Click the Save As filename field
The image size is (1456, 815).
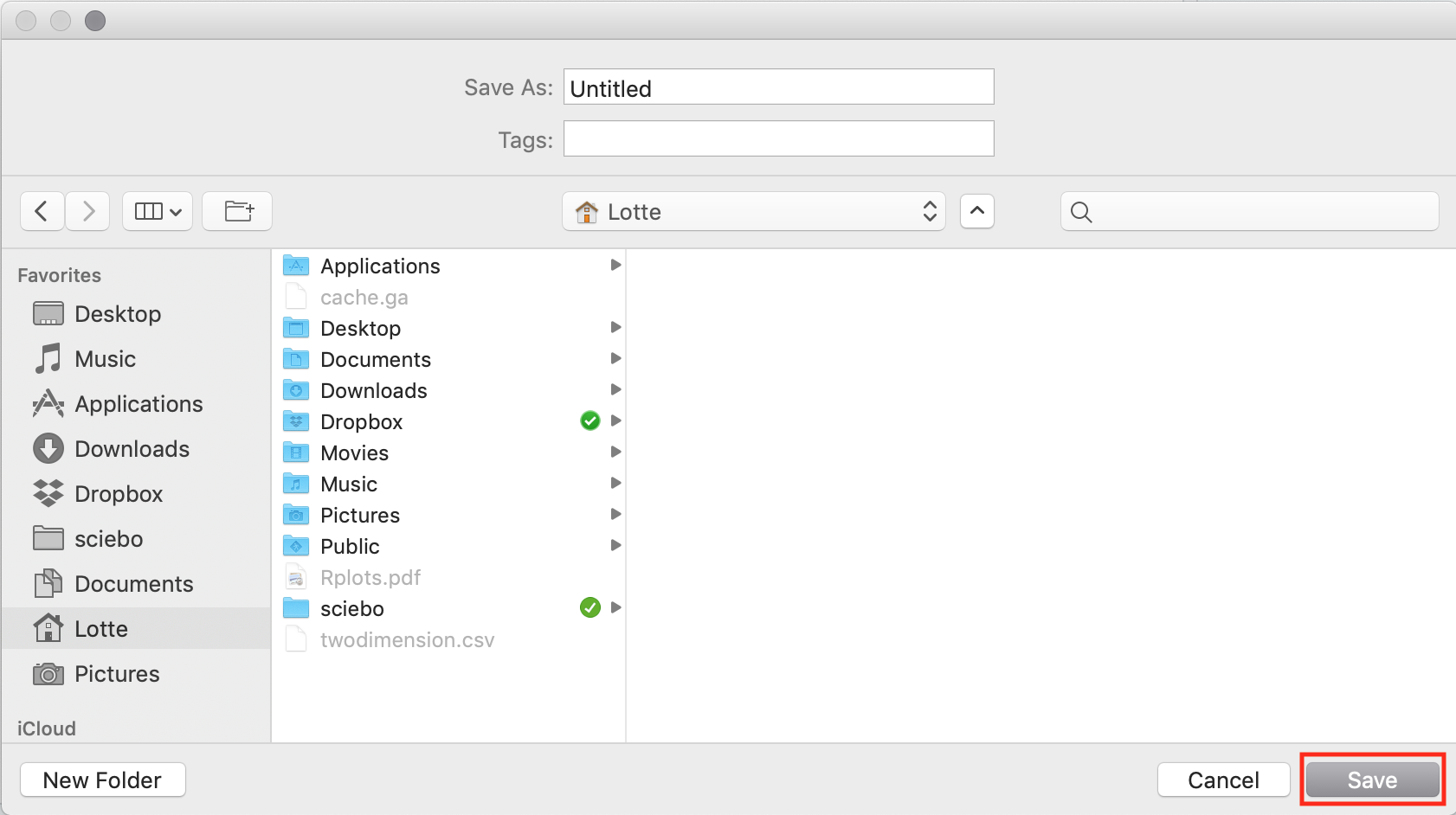[777, 87]
